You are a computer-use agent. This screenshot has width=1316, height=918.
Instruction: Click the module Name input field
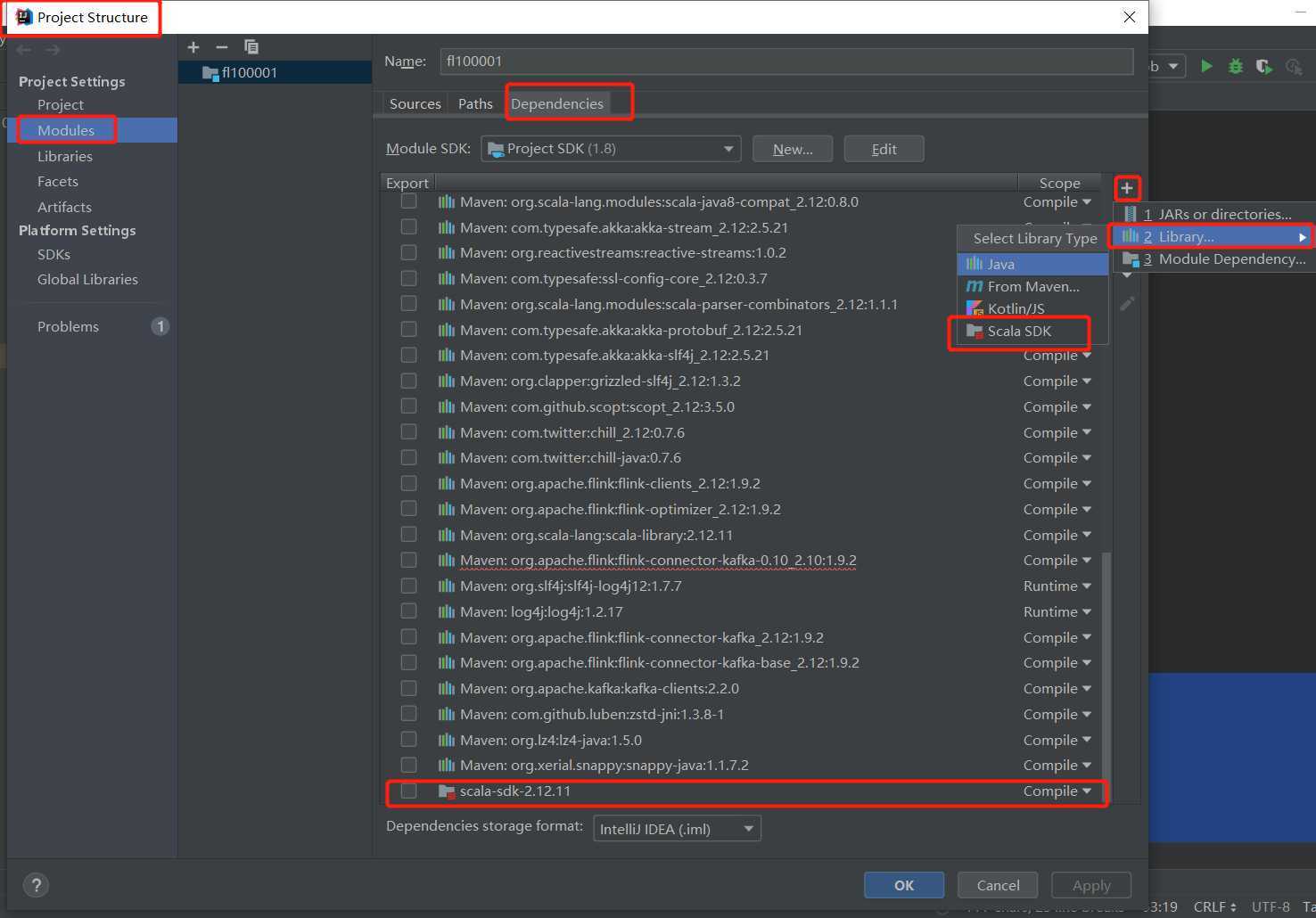786,61
